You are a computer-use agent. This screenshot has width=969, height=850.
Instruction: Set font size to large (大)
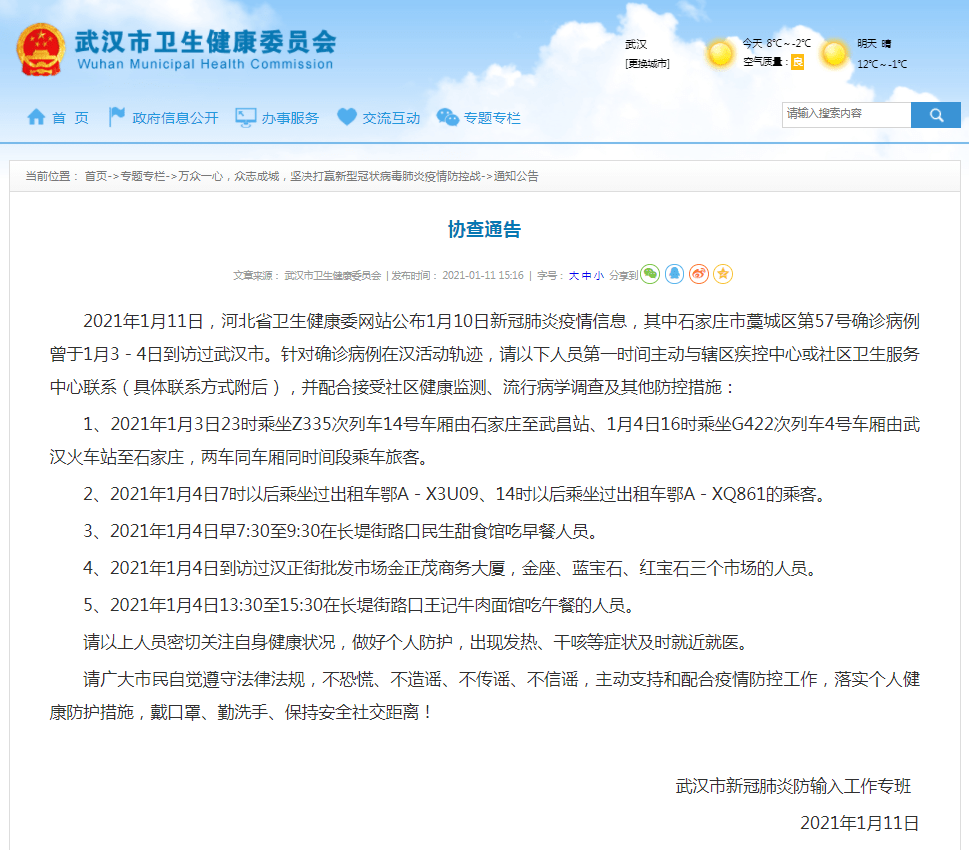pyautogui.click(x=574, y=275)
